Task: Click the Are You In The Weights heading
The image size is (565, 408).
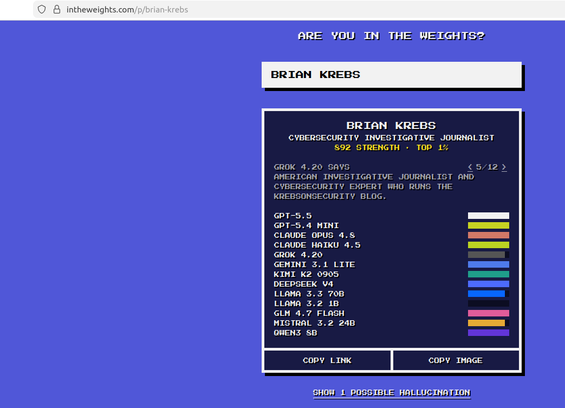Action: pos(391,36)
